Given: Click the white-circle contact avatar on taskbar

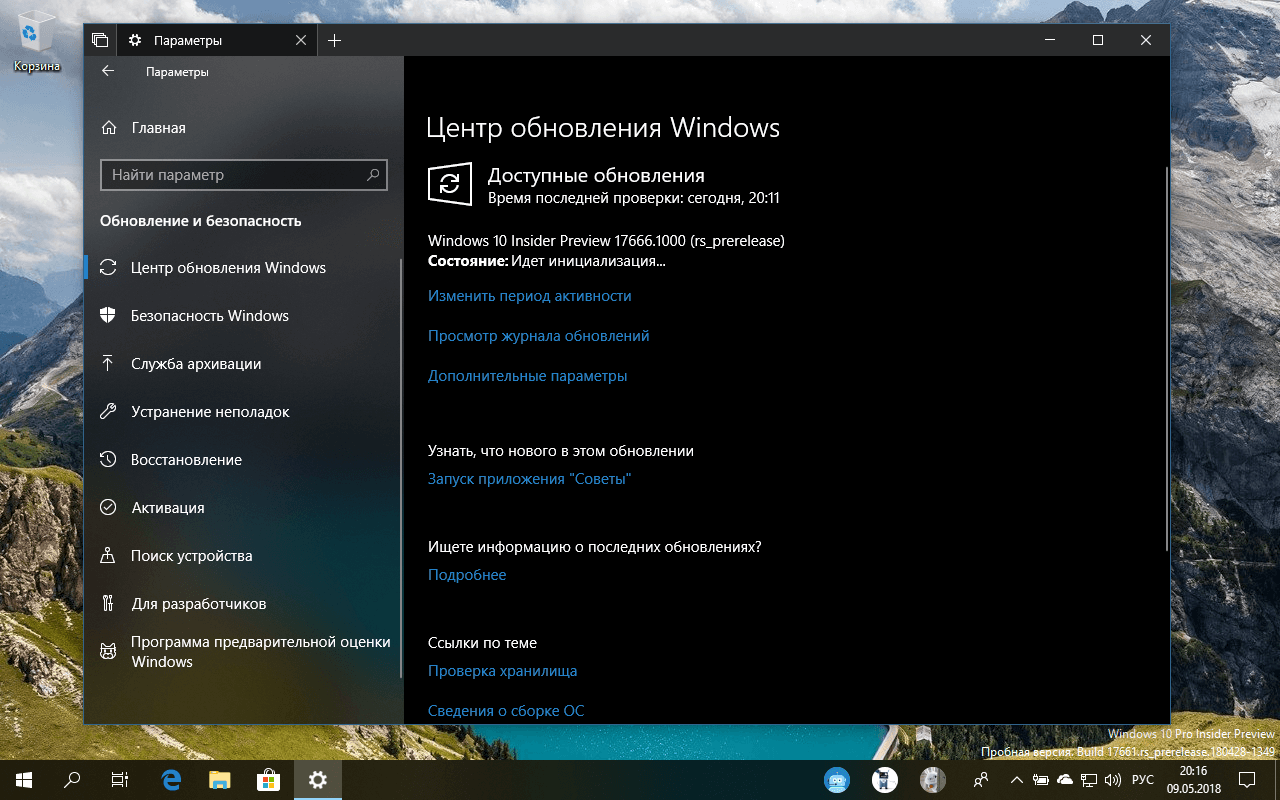Looking at the screenshot, I should click(885, 780).
